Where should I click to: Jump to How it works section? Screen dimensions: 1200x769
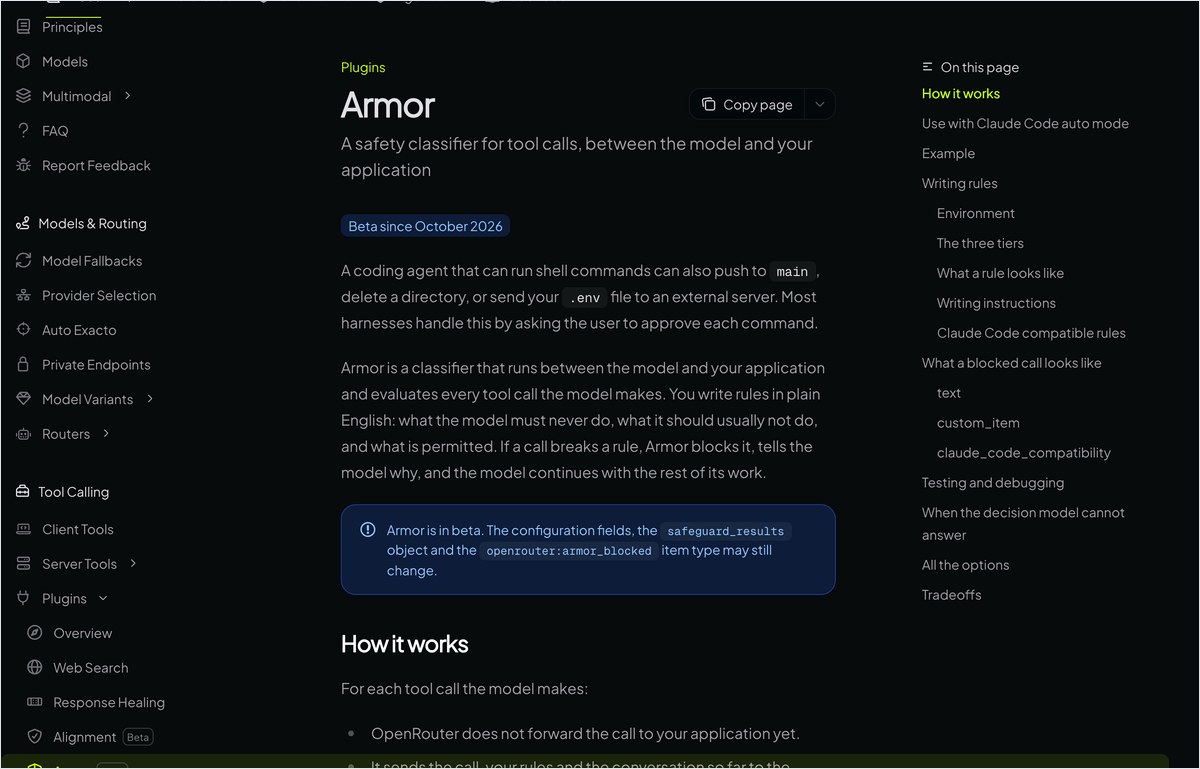tap(961, 93)
